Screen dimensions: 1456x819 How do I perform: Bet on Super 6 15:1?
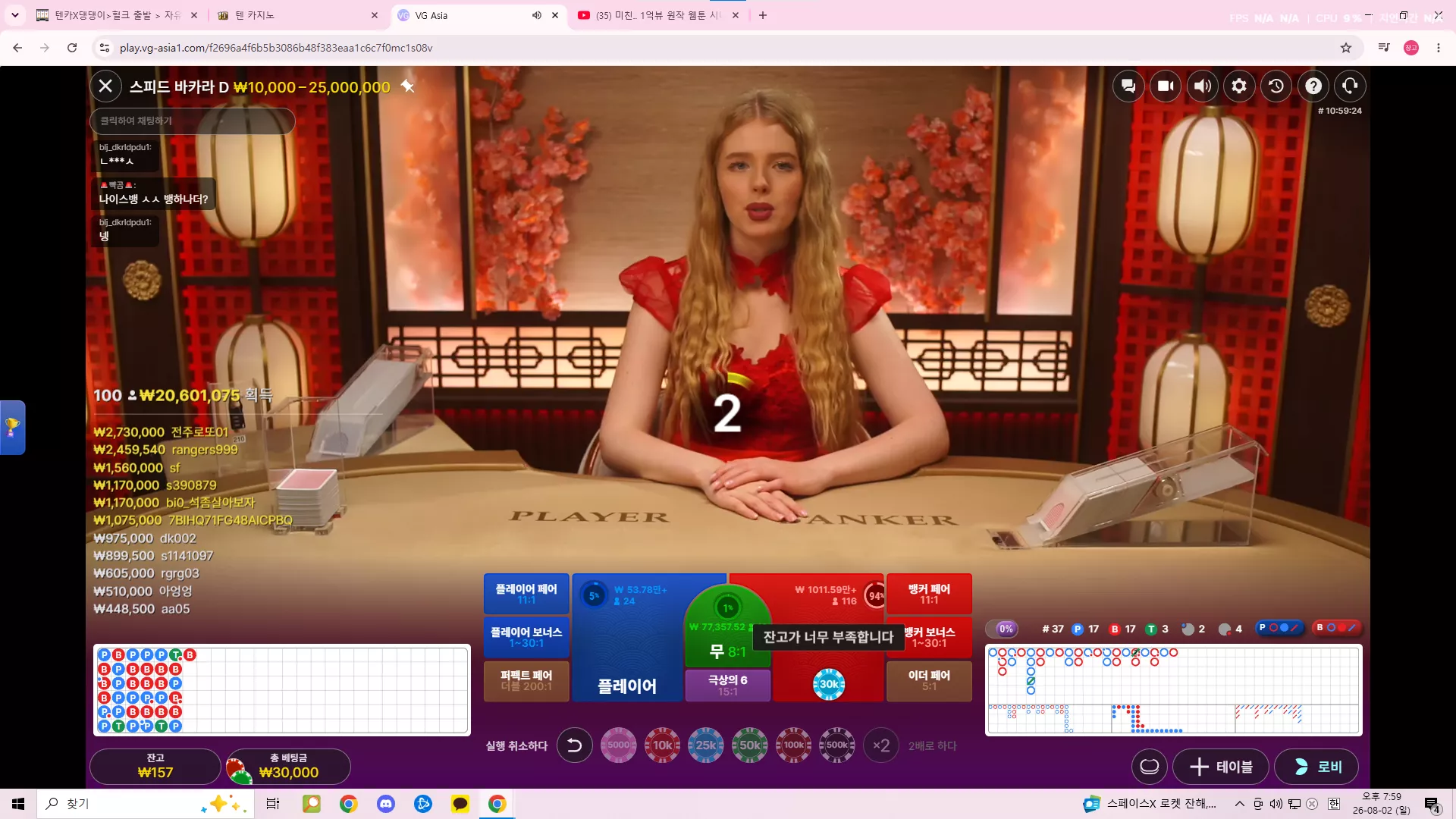728,685
